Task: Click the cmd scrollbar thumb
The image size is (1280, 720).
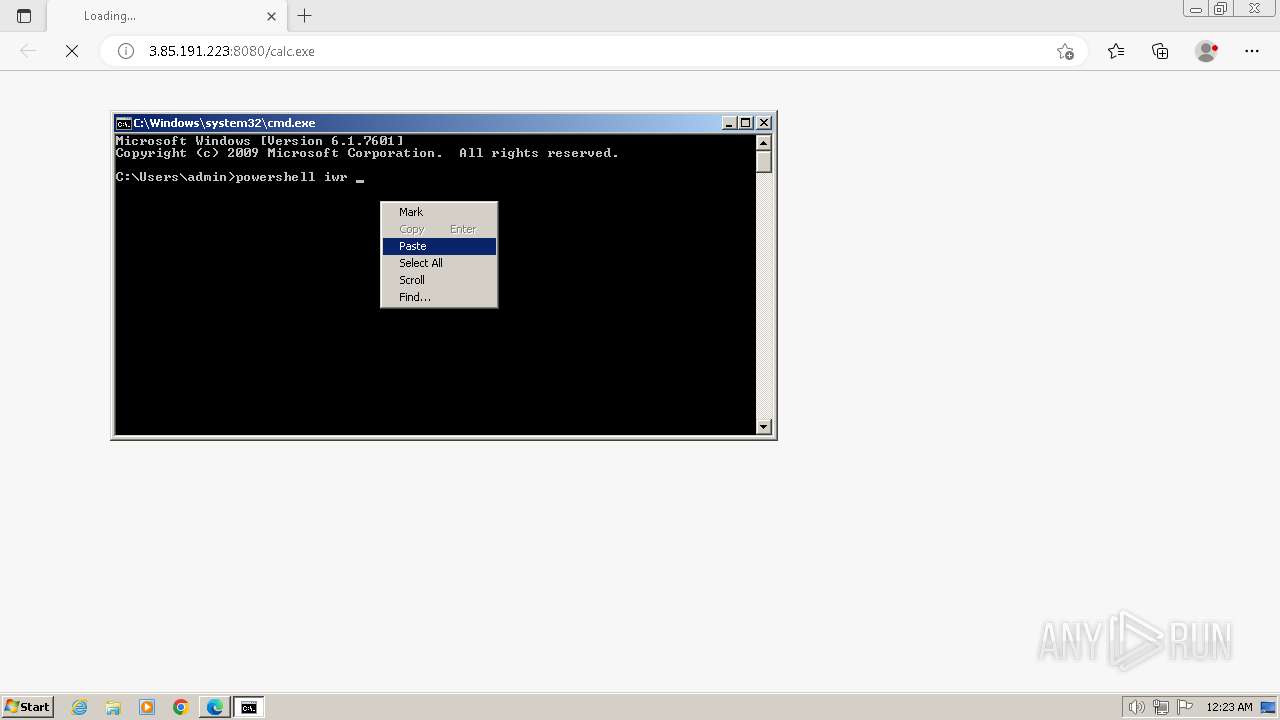Action: tap(764, 161)
